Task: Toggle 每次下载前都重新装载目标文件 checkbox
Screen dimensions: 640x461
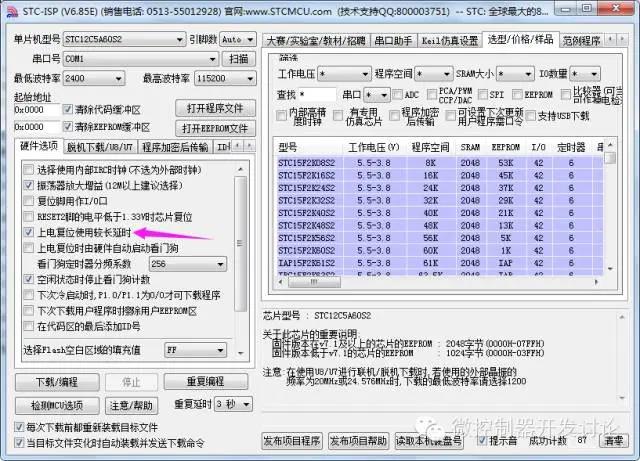Action: [x=19, y=428]
